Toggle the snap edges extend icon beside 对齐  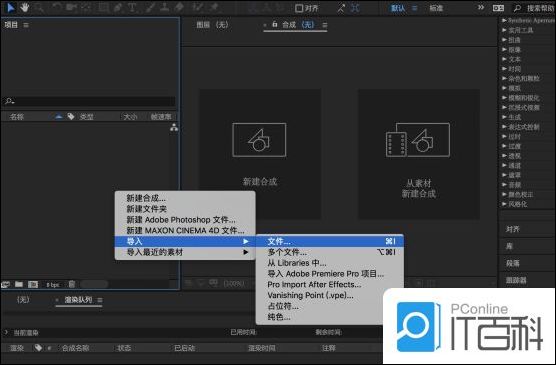click(x=340, y=8)
